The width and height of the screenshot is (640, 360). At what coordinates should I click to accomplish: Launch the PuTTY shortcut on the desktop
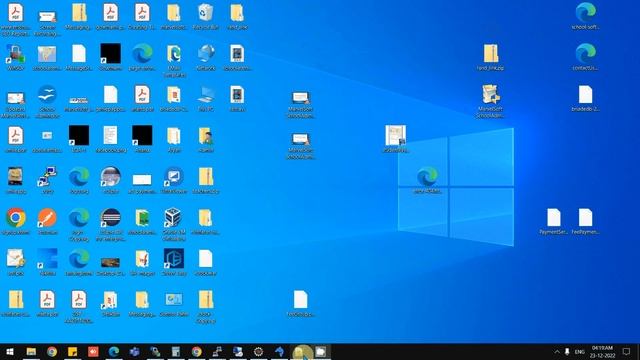pyautogui.click(x=47, y=177)
